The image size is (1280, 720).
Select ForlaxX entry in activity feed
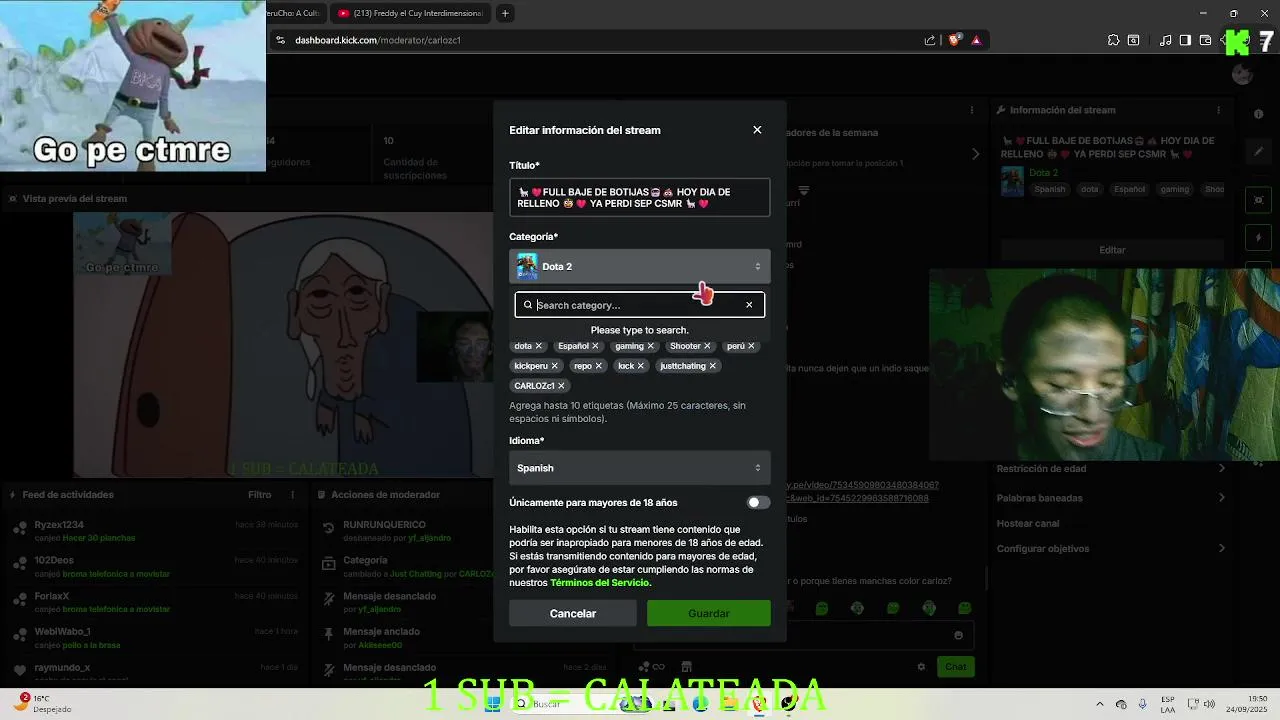click(155, 602)
